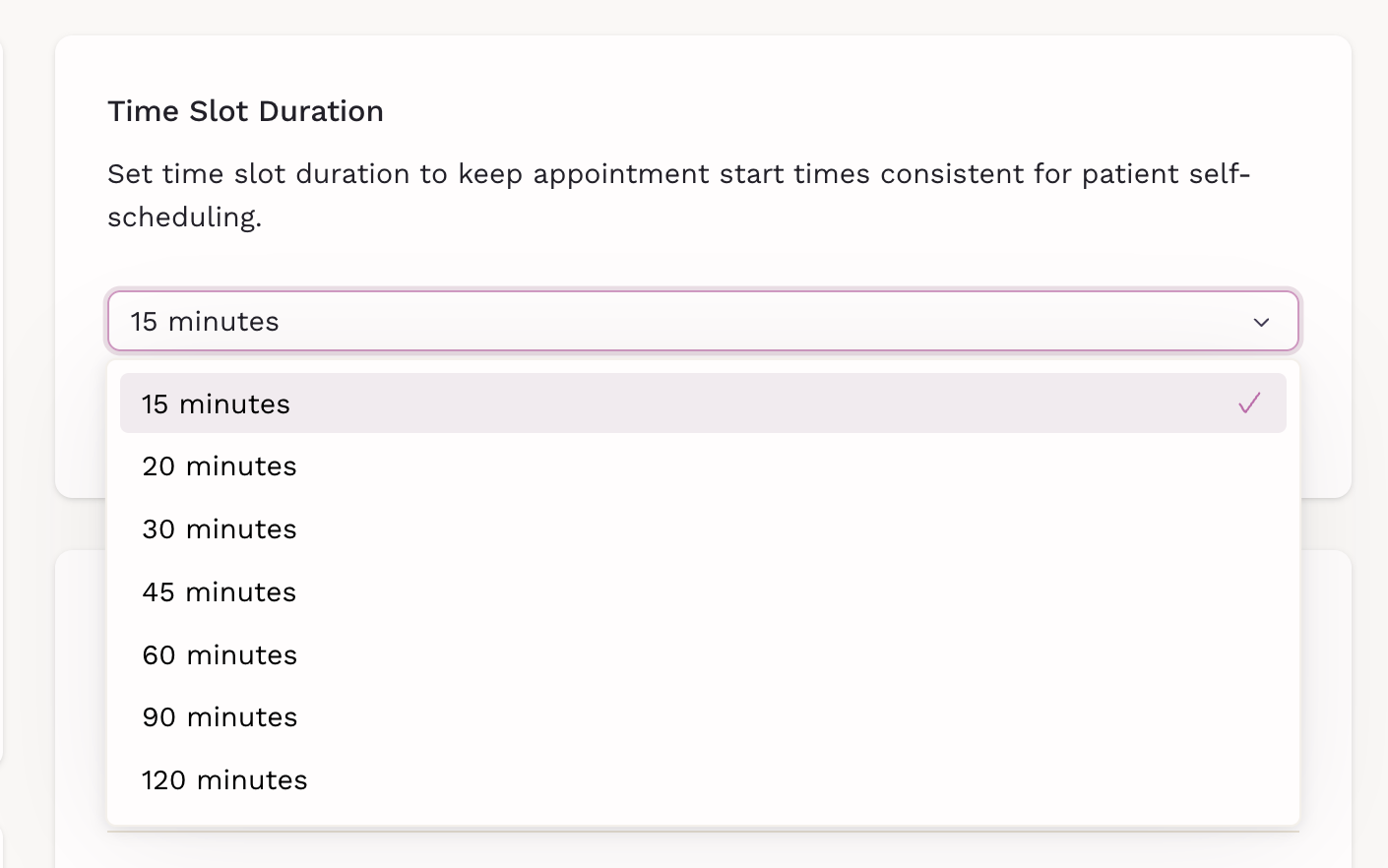1388x868 pixels.
Task: Click the card panel beneath Time Slot Duration
Action: 1325,689
